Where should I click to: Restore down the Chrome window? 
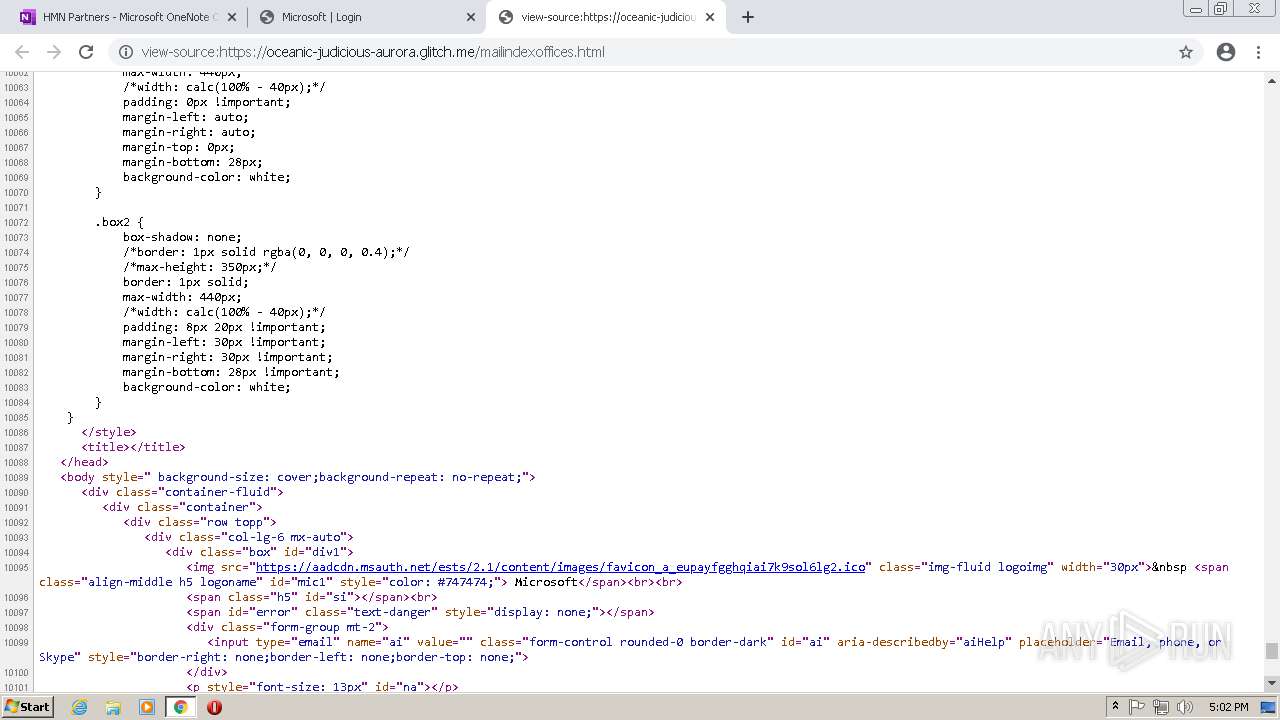(1221, 9)
